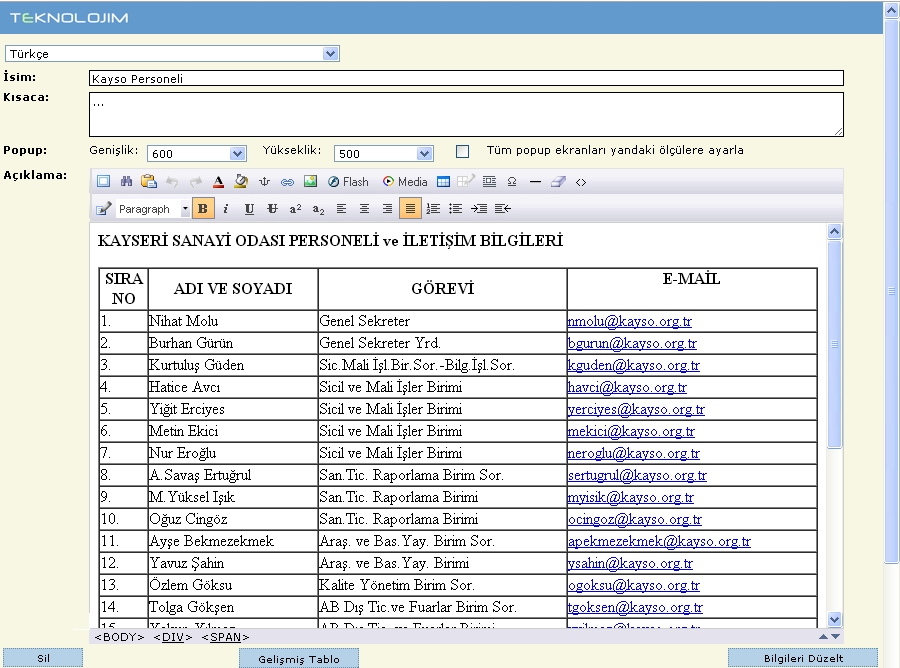Insert a new table
The image size is (900, 668).
point(443,182)
